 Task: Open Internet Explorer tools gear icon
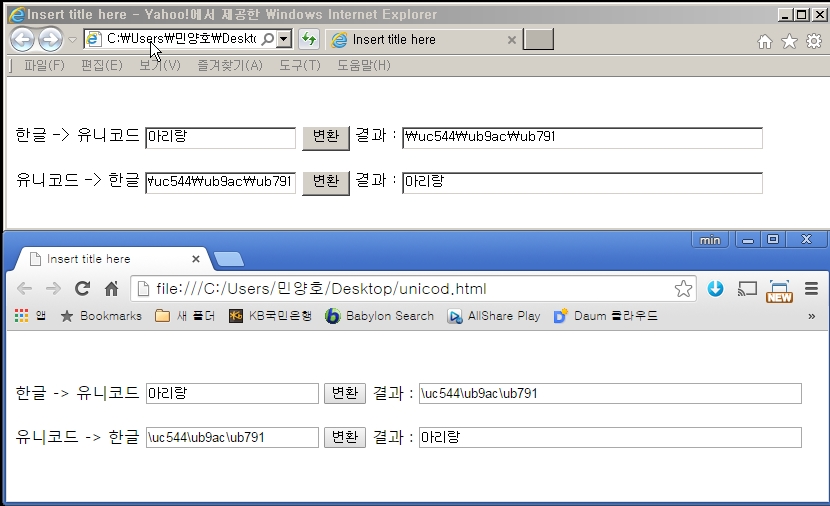pyautogui.click(x=814, y=41)
